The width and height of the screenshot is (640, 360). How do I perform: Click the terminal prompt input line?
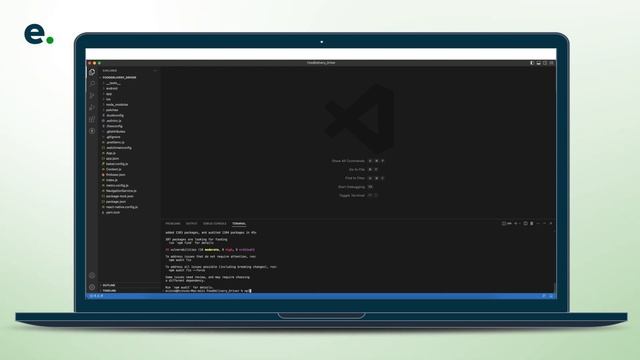[208, 291]
